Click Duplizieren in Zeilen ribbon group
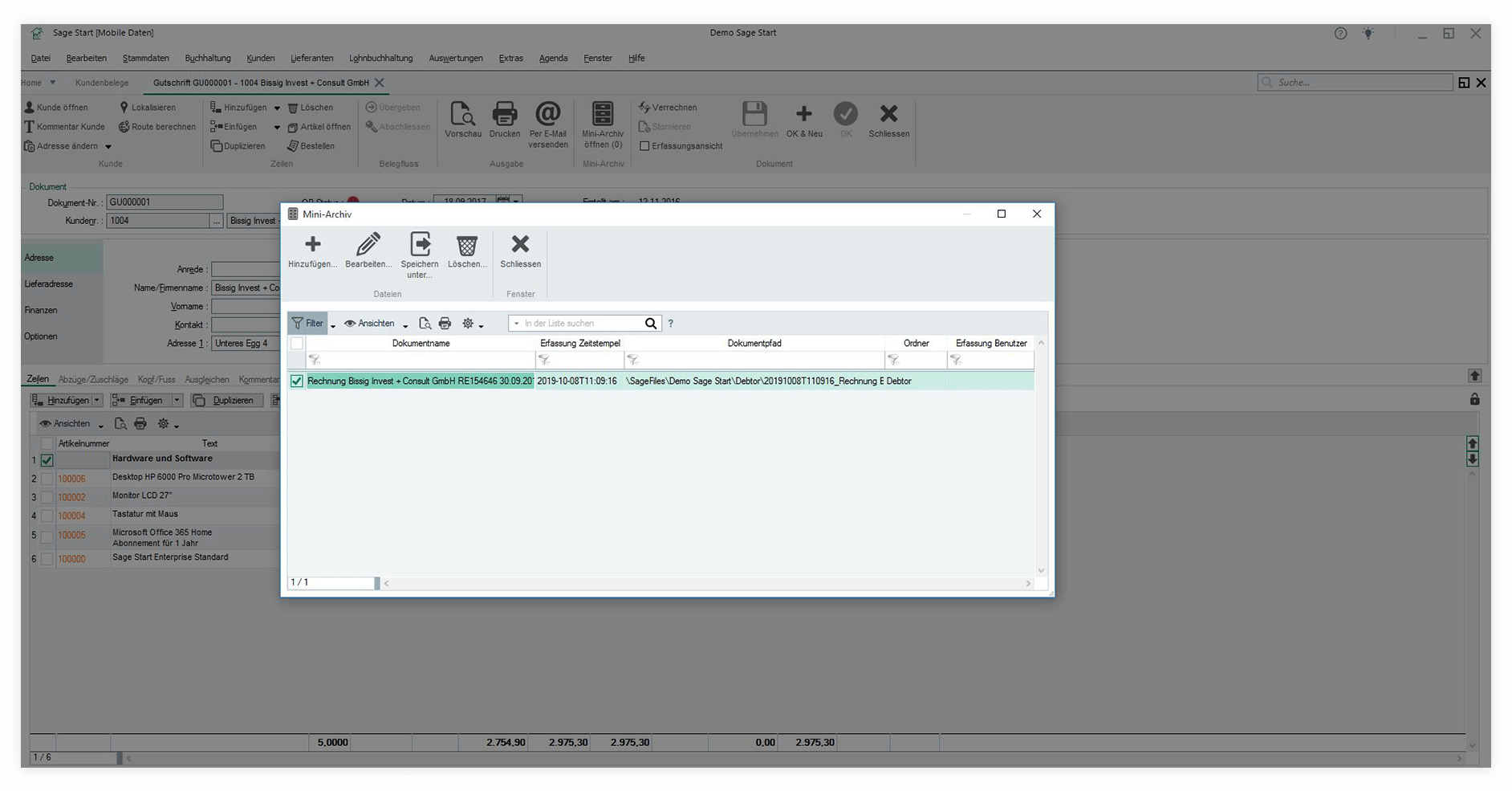Screen dimensions: 1512x791 [x=238, y=146]
